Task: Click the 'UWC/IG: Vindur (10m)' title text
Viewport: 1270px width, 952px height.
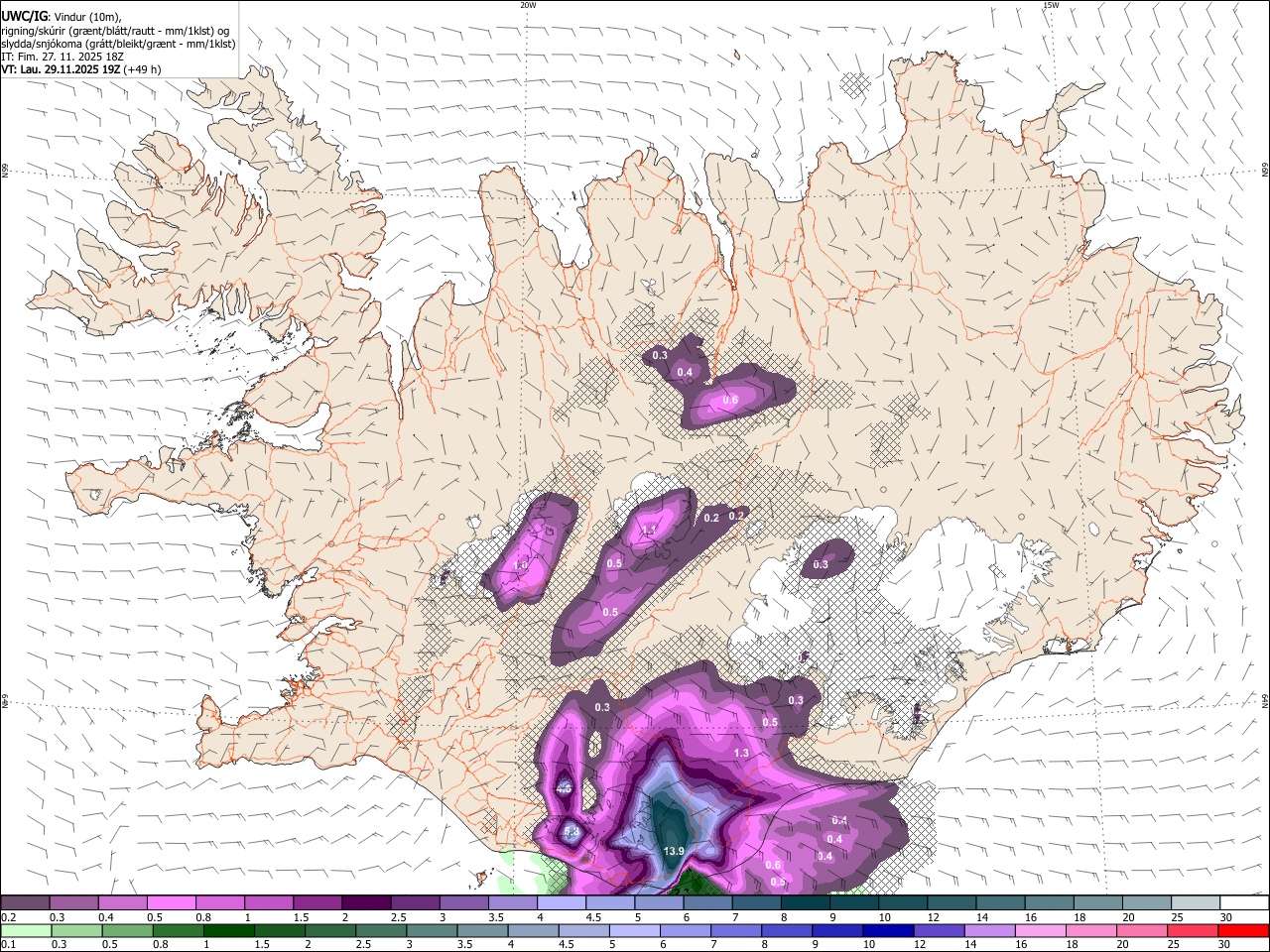Action: tap(62, 16)
